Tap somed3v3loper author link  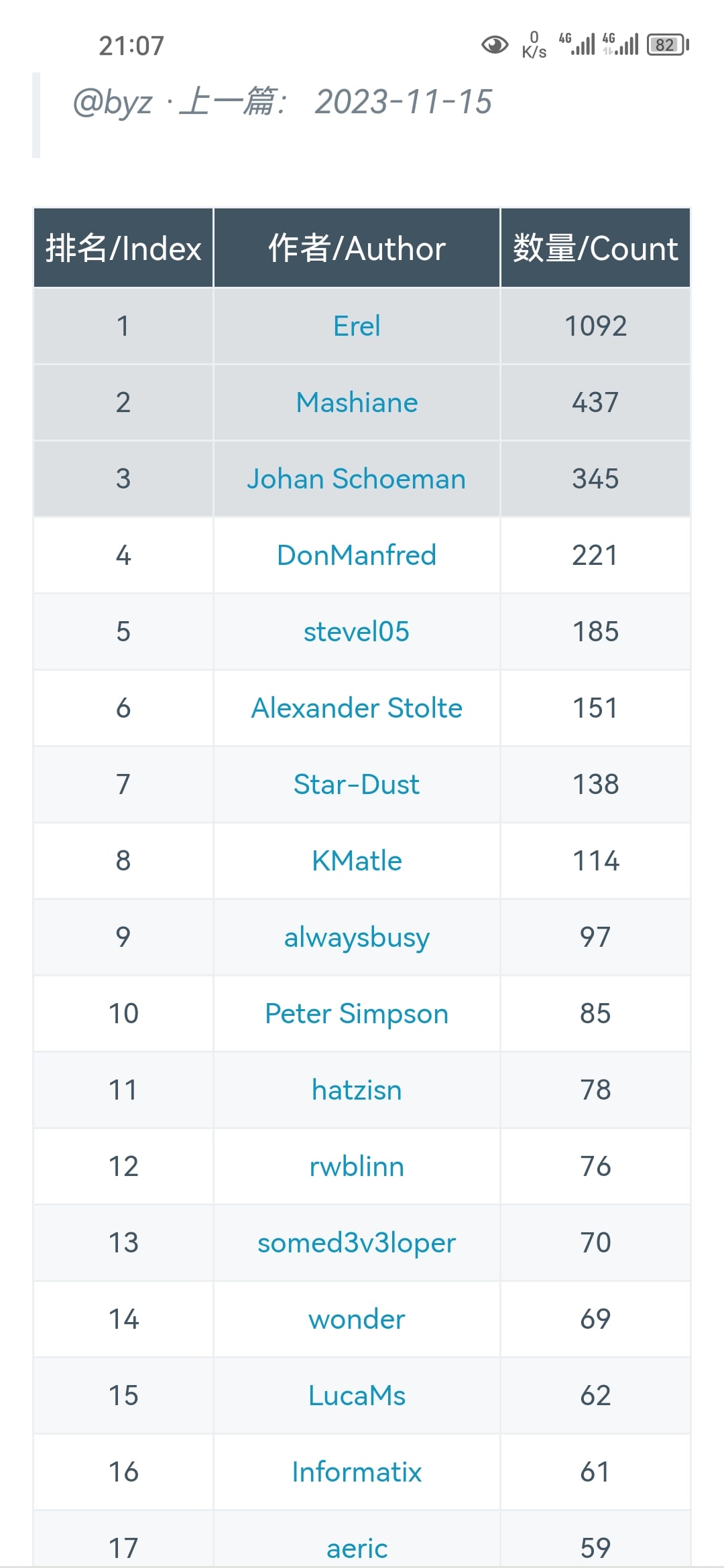pos(357,1243)
